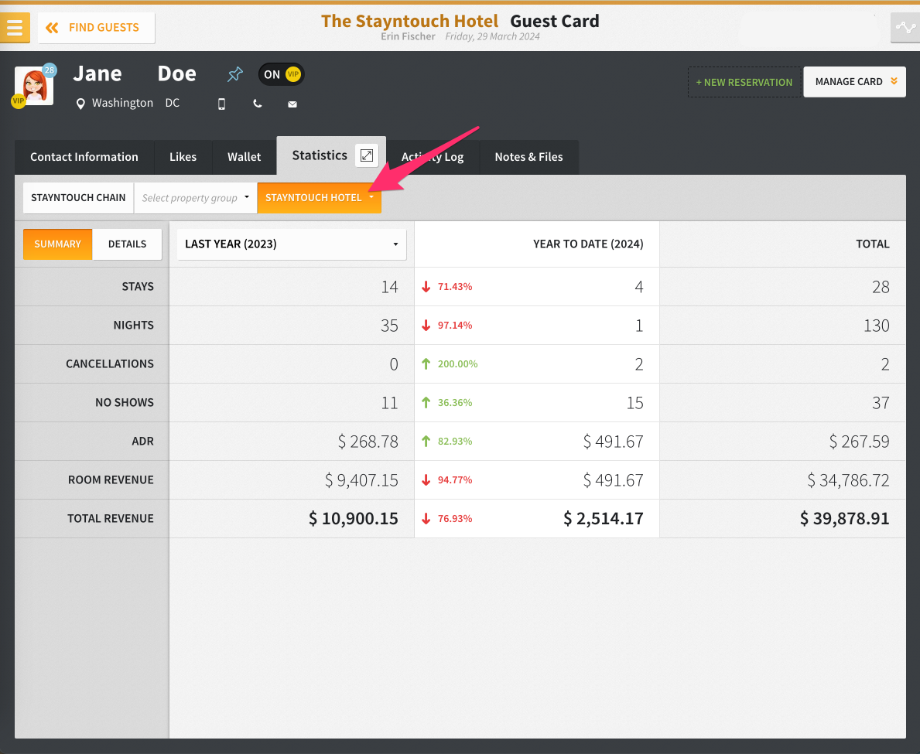Image resolution: width=920 pixels, height=754 pixels.
Task: Click the VIP badge on avatar
Action: (18, 101)
